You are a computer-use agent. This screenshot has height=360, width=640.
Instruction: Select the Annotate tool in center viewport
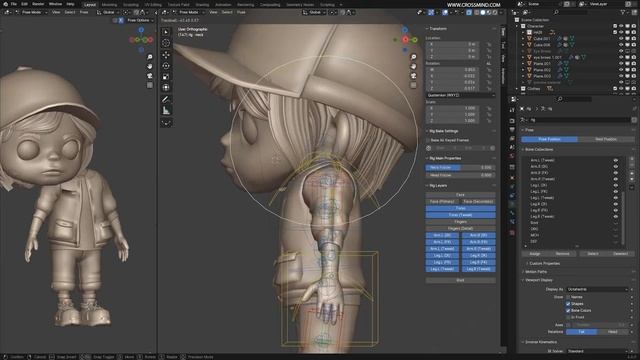click(x=166, y=99)
